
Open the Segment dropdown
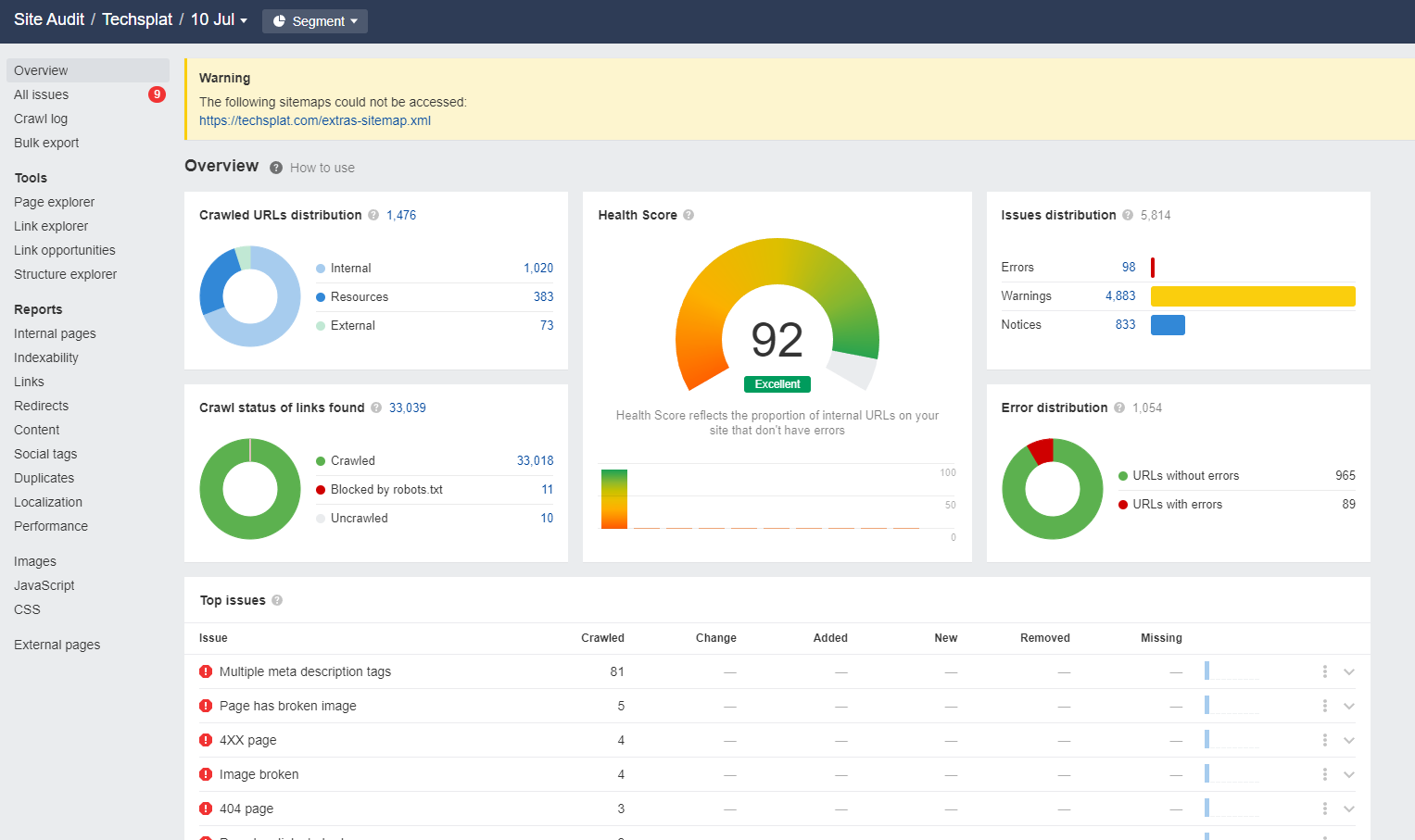tap(315, 21)
